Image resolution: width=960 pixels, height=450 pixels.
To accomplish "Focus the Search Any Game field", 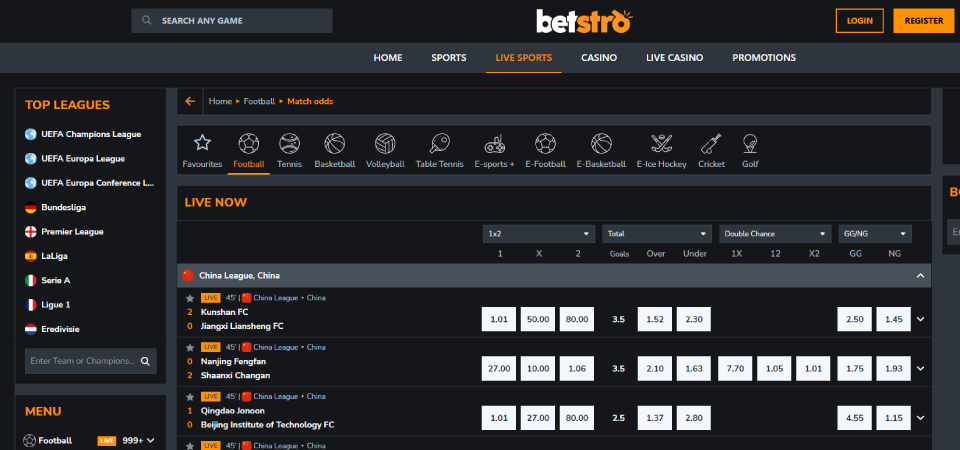I will click(232, 21).
